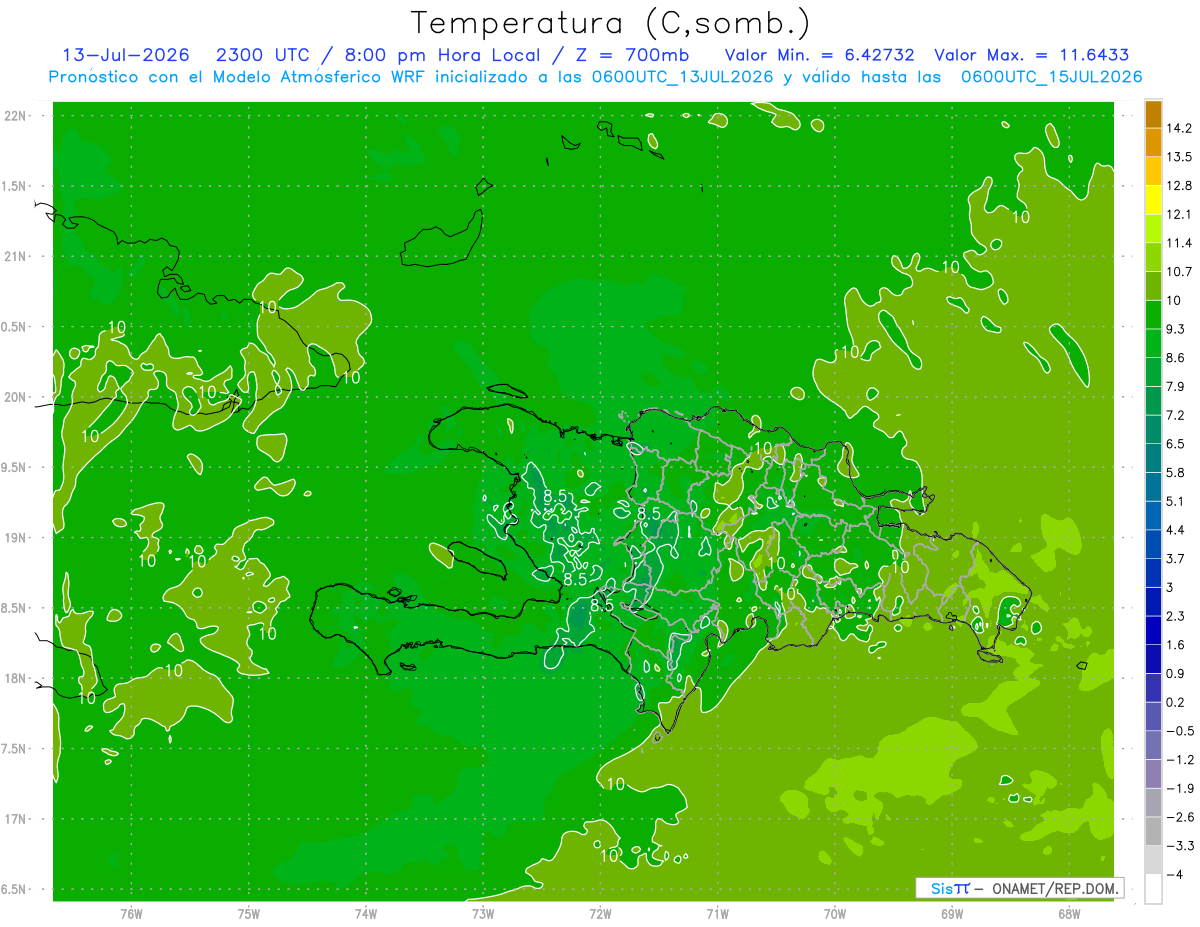Click the "3.7" color scale value
This screenshot has width=1200, height=927.
click(x=1175, y=559)
